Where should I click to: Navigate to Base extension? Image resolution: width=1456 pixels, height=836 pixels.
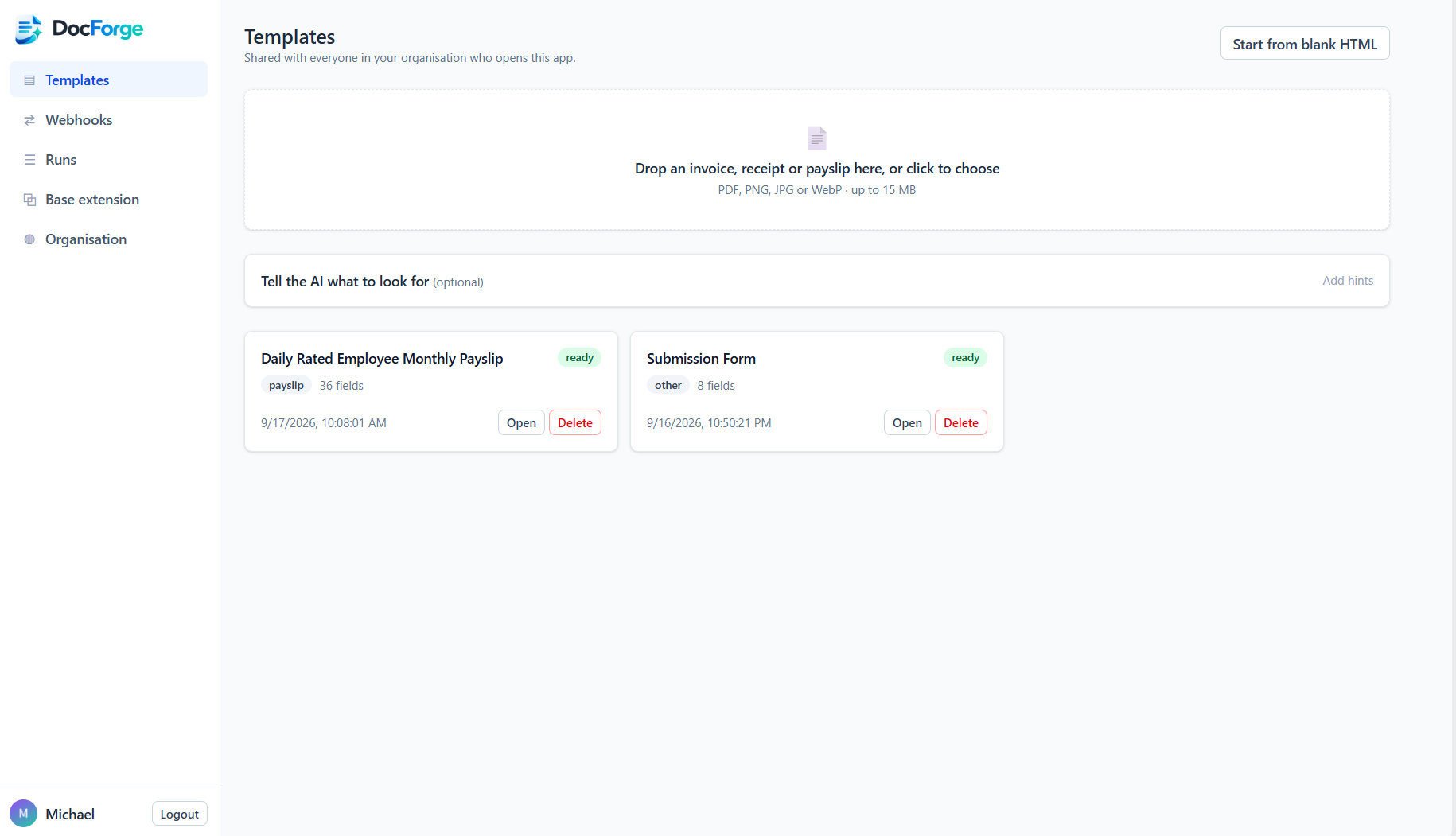click(x=108, y=199)
